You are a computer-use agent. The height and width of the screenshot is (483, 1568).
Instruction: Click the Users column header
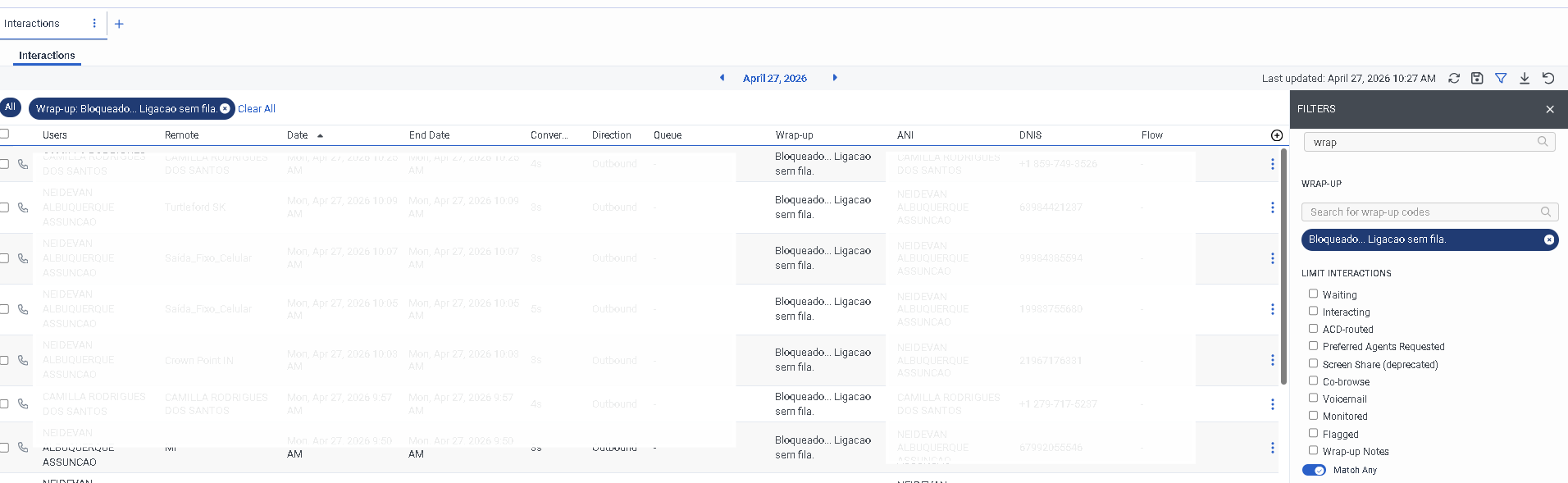click(55, 135)
